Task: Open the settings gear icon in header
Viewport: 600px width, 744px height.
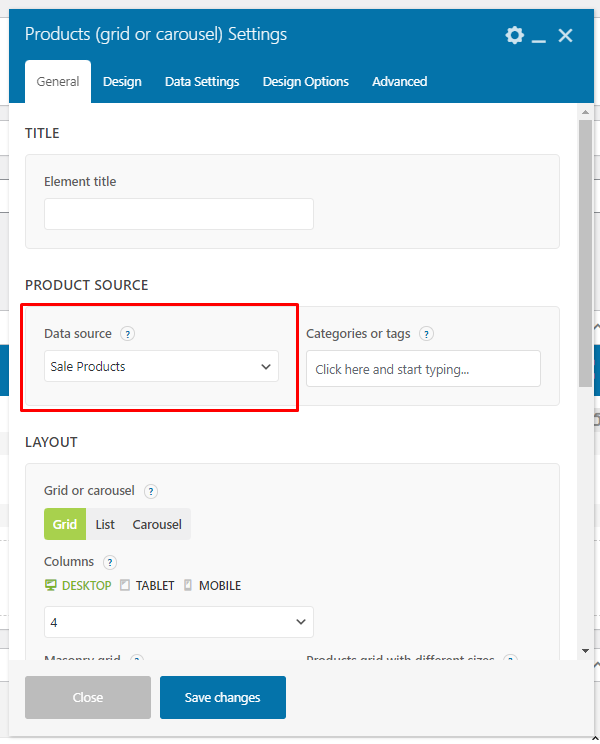Action: coord(514,35)
